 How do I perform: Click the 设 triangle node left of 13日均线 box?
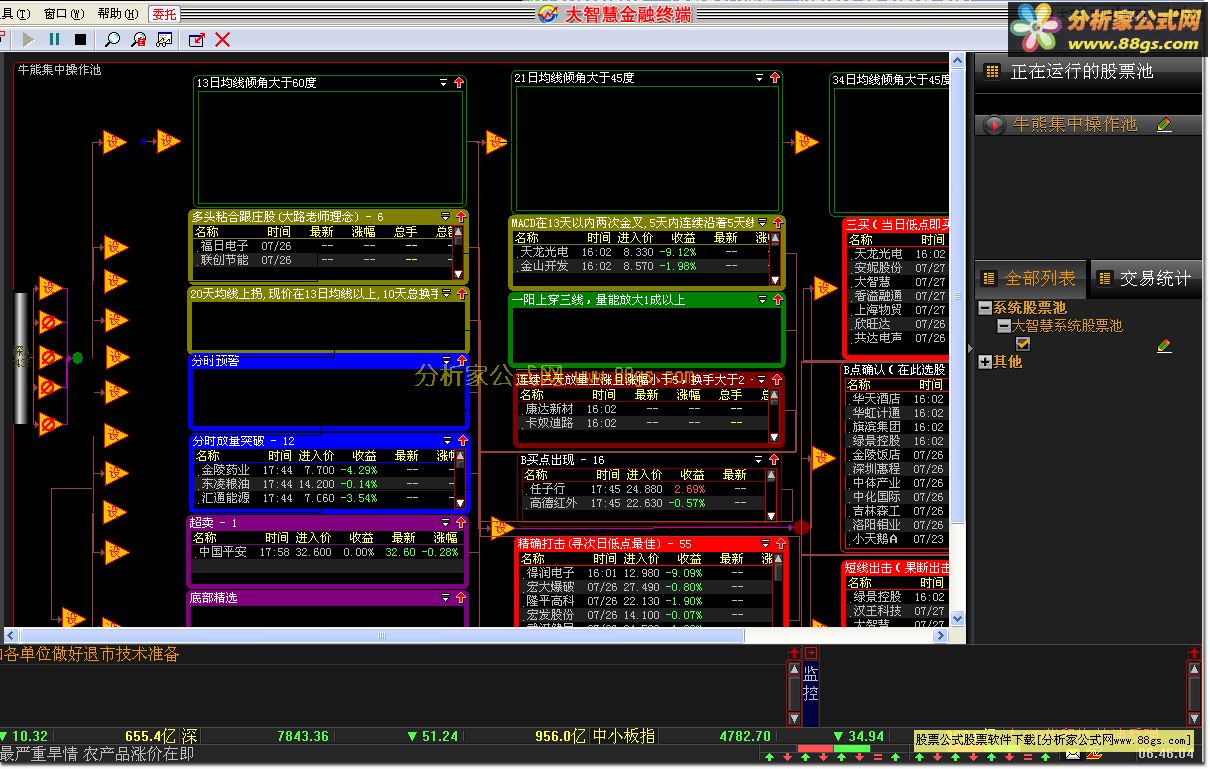(x=167, y=141)
